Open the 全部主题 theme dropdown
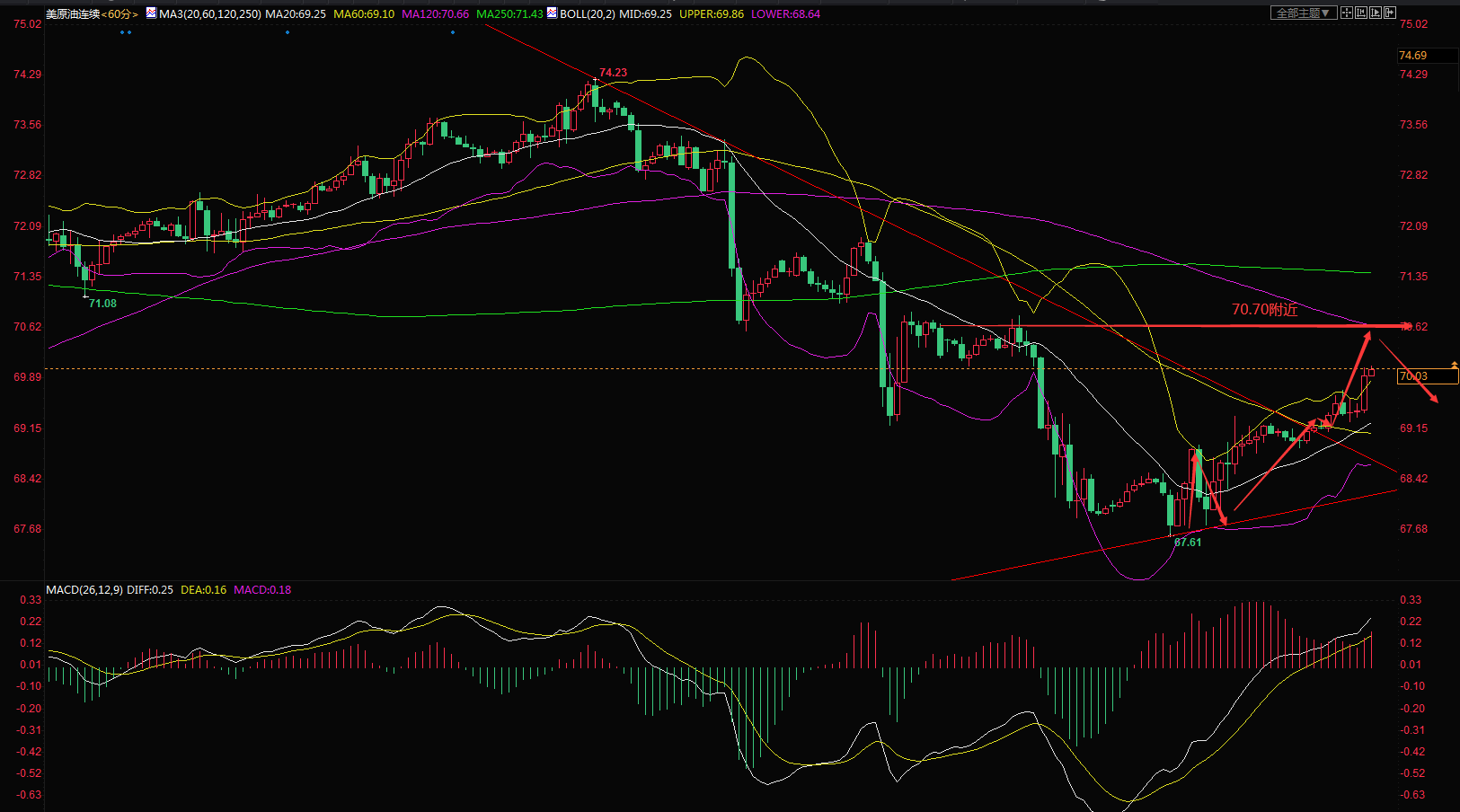Image resolution: width=1460 pixels, height=812 pixels. click(1303, 13)
